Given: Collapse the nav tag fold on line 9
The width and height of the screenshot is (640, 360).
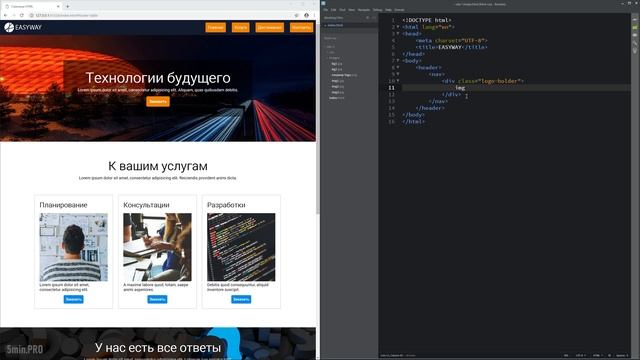Looking at the screenshot, I should tap(398, 74).
